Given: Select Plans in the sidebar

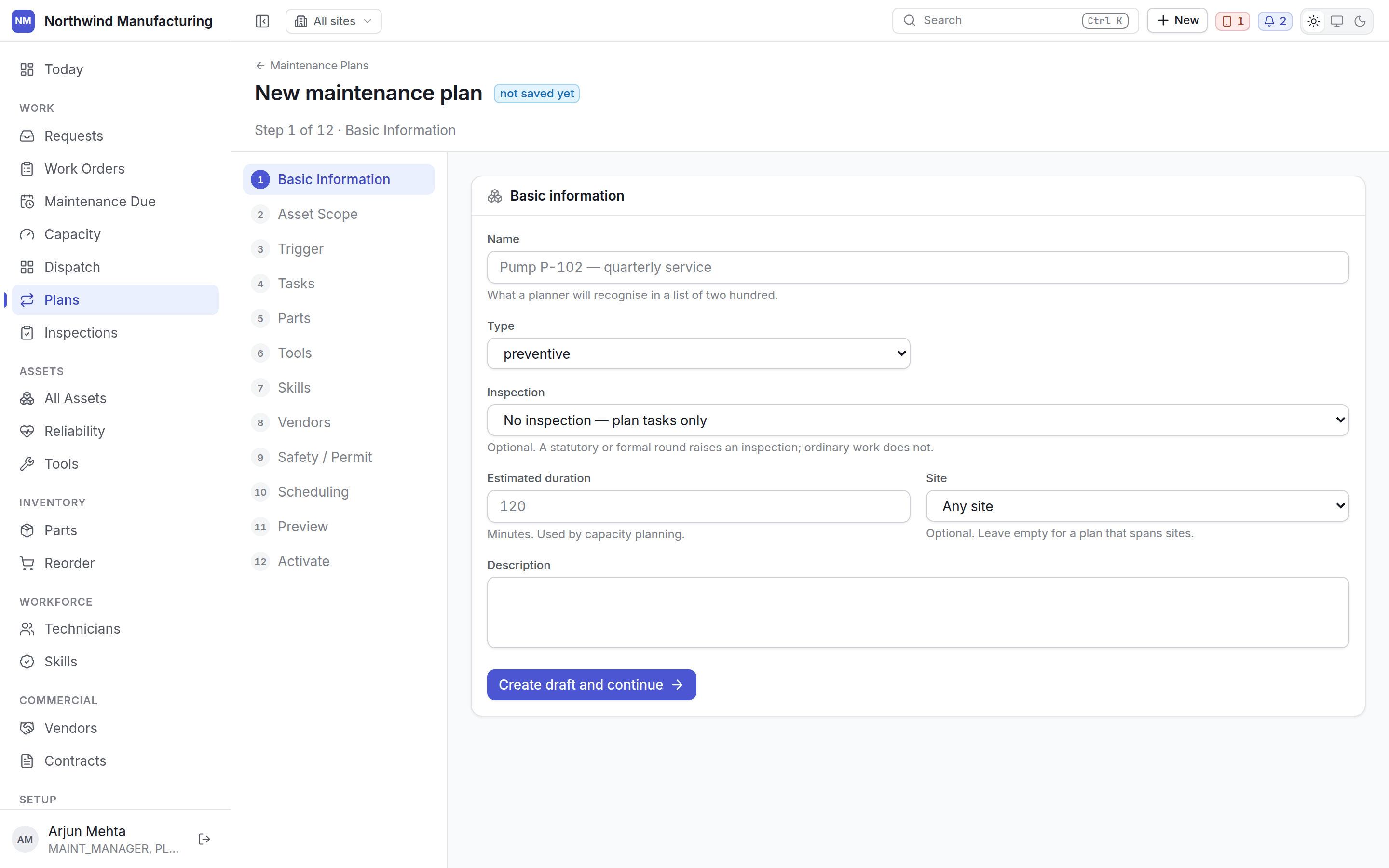Looking at the screenshot, I should point(115,299).
